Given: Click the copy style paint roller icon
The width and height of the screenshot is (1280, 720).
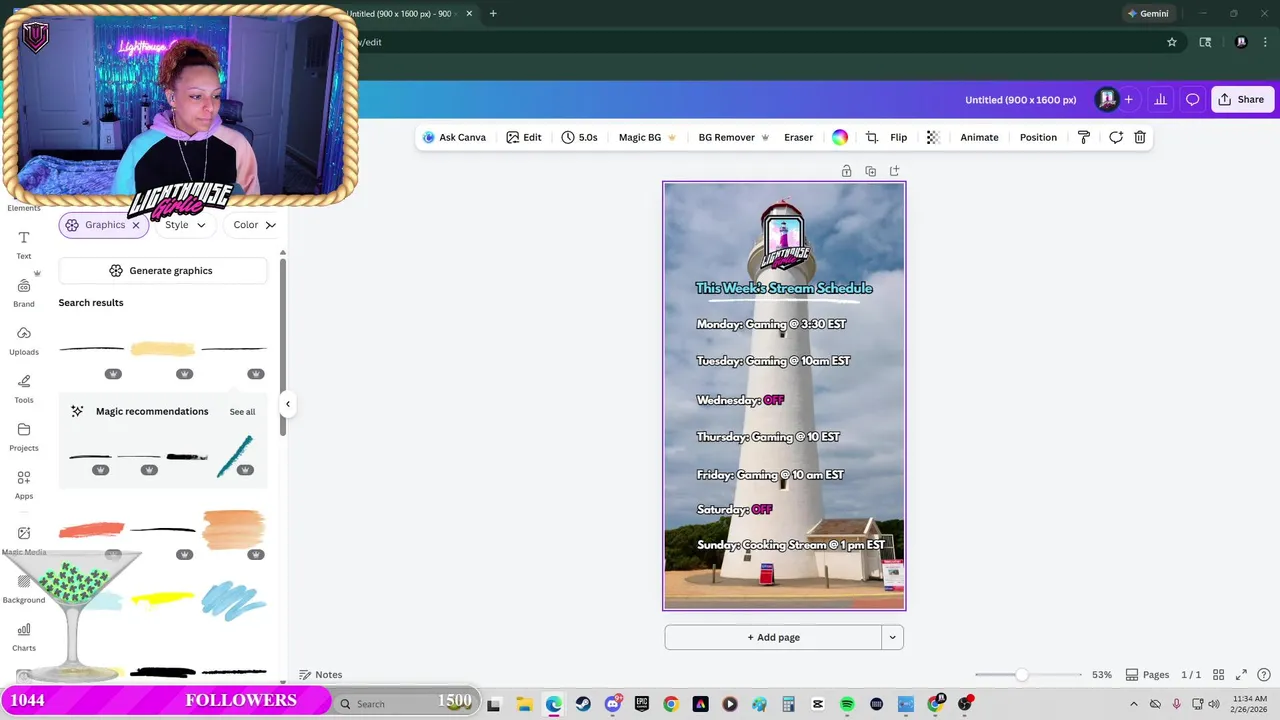Looking at the screenshot, I should pos(1083,137).
